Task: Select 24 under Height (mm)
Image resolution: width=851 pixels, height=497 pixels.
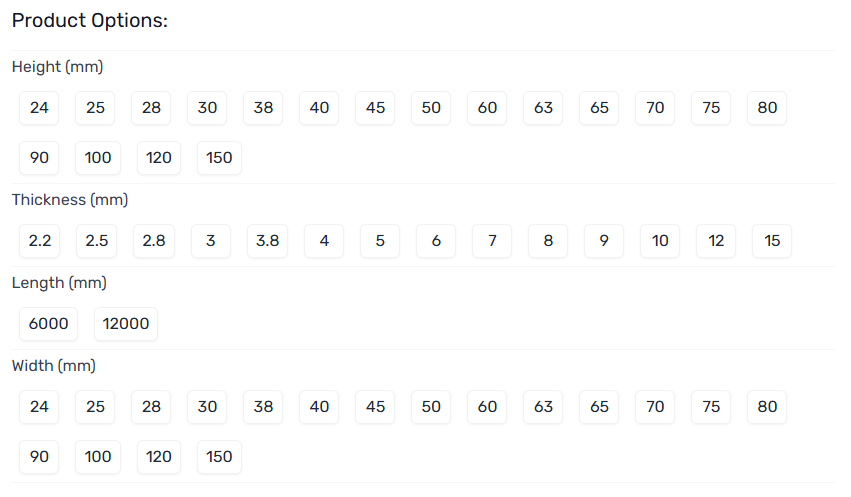Action: coord(39,108)
